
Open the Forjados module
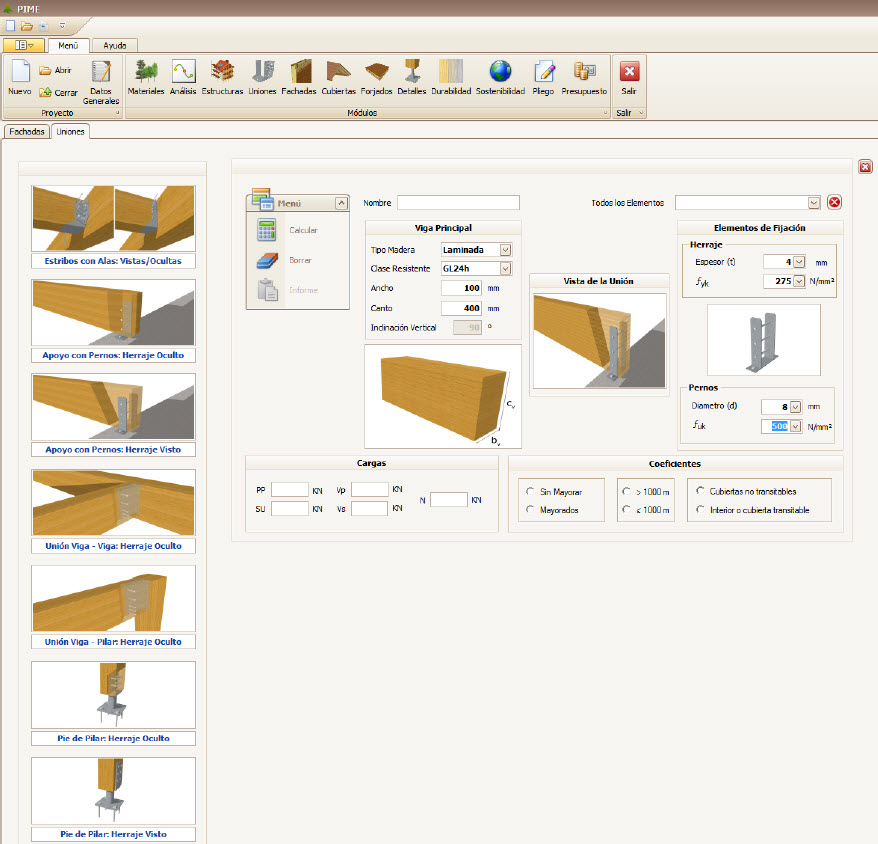(x=376, y=77)
